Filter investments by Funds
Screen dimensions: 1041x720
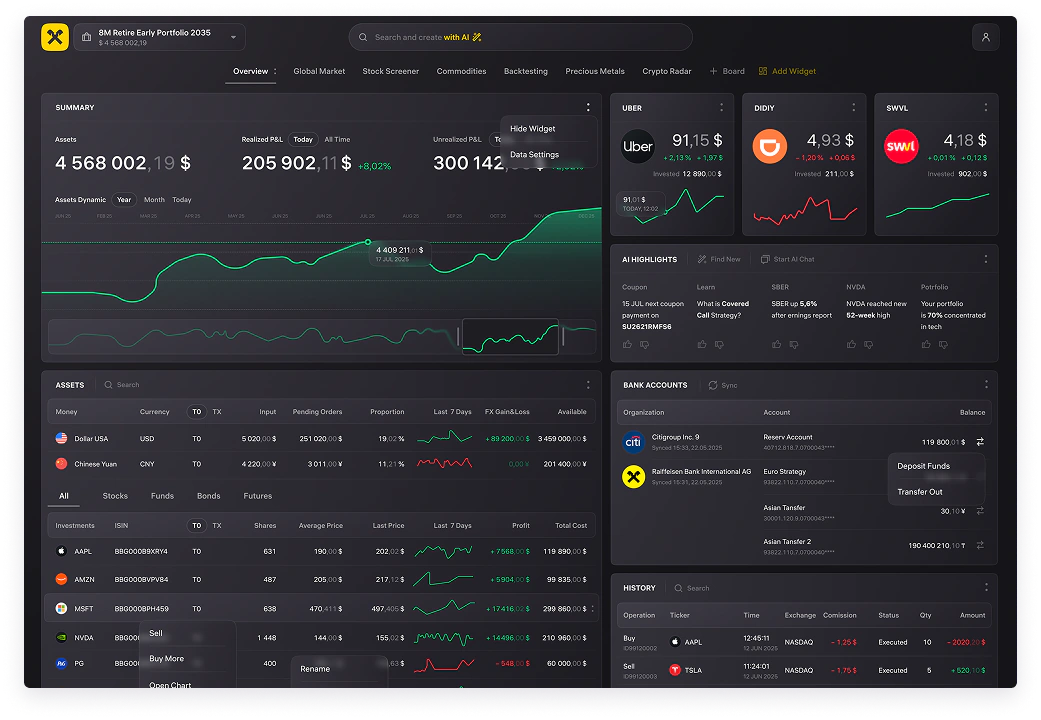[x=162, y=495]
